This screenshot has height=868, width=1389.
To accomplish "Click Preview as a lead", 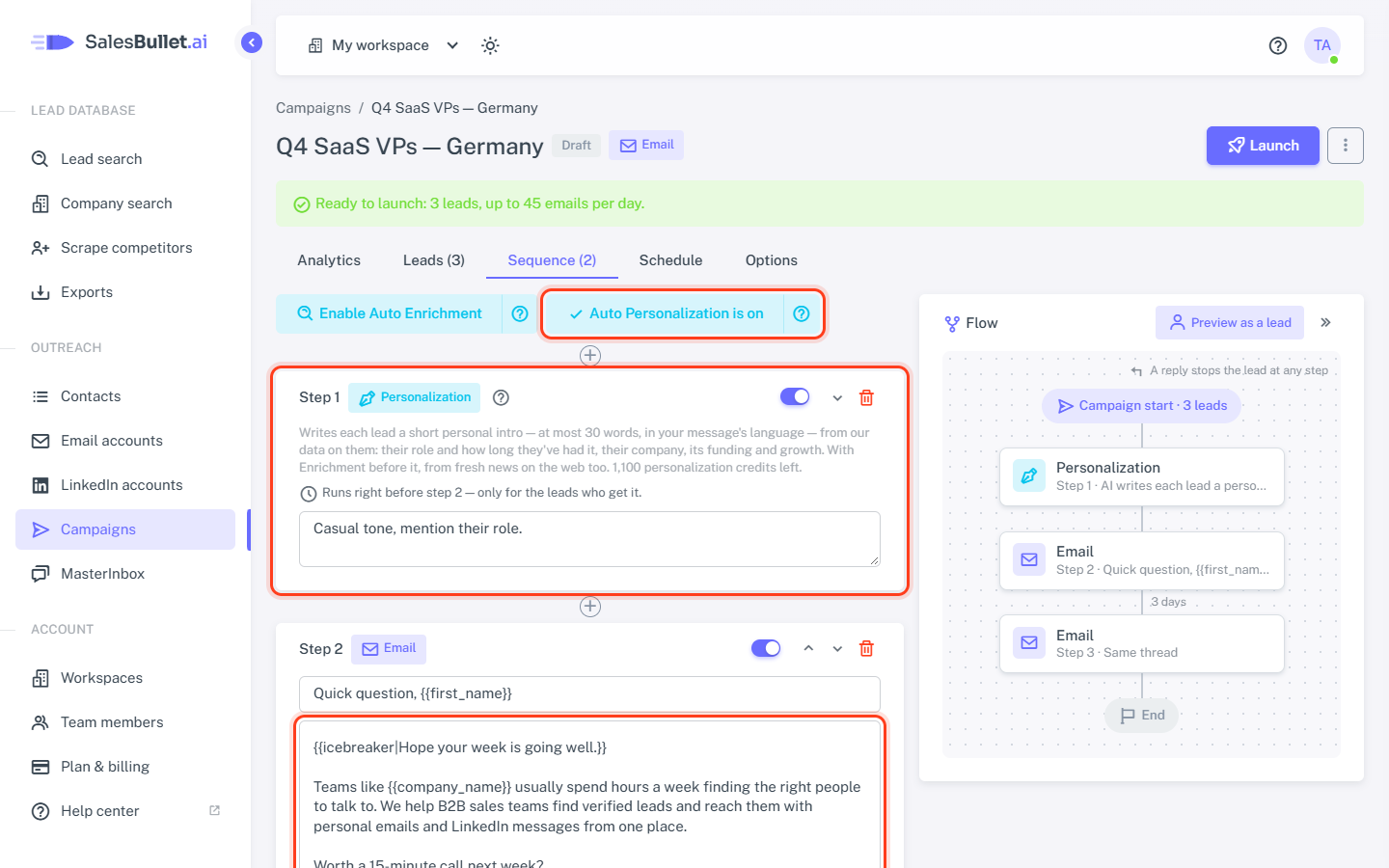I will pyautogui.click(x=1230, y=322).
